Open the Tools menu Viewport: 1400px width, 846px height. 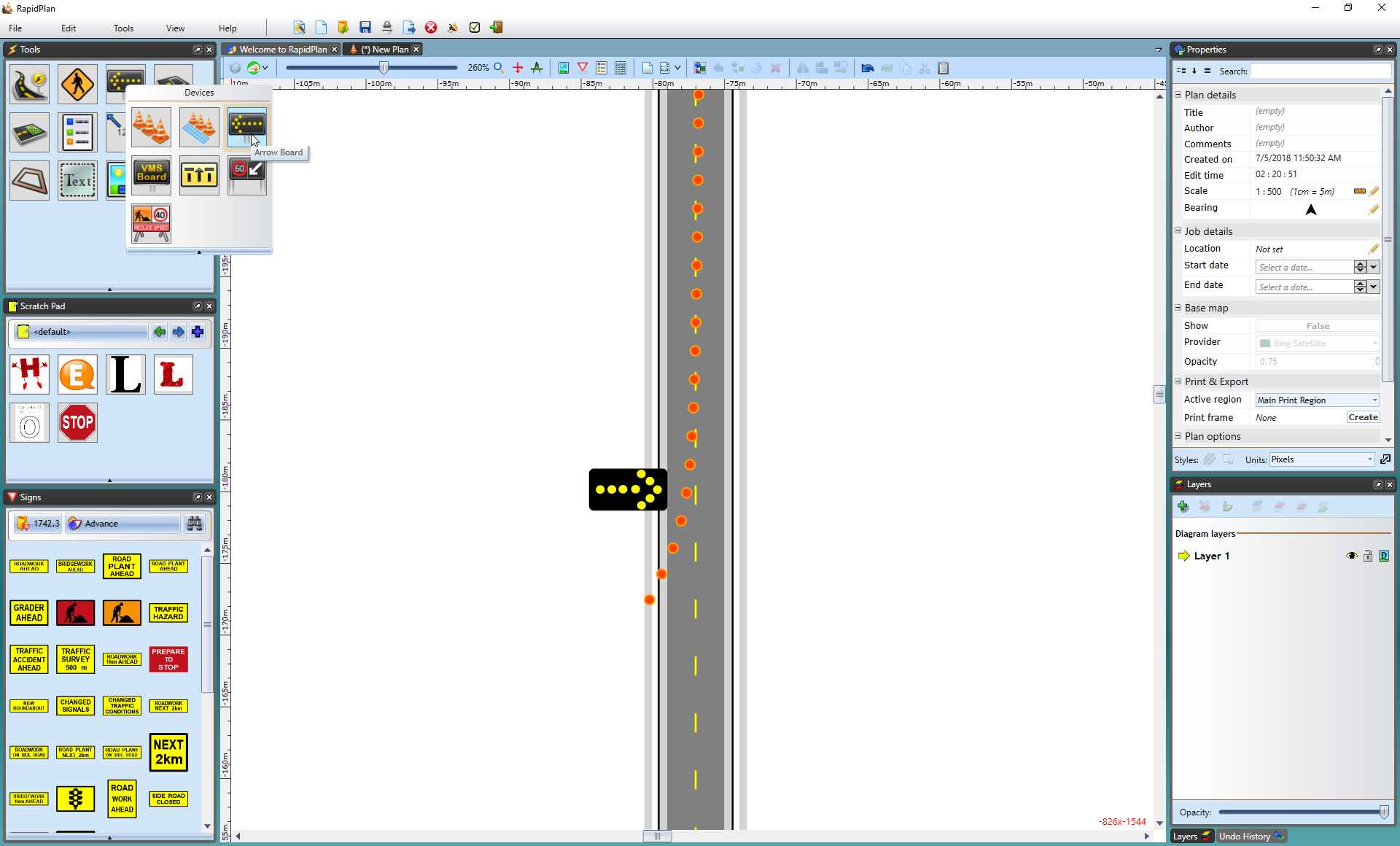(x=123, y=28)
